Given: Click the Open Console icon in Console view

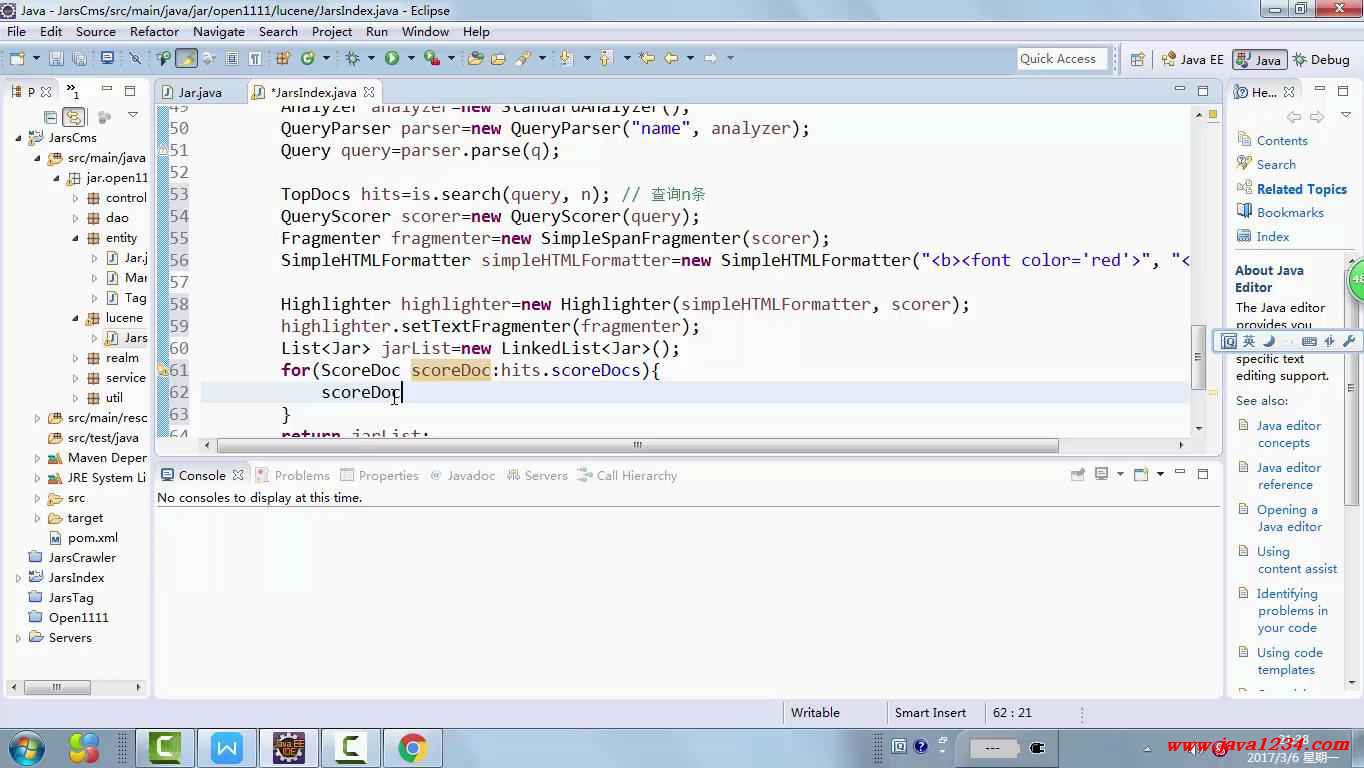Looking at the screenshot, I should tap(1141, 475).
